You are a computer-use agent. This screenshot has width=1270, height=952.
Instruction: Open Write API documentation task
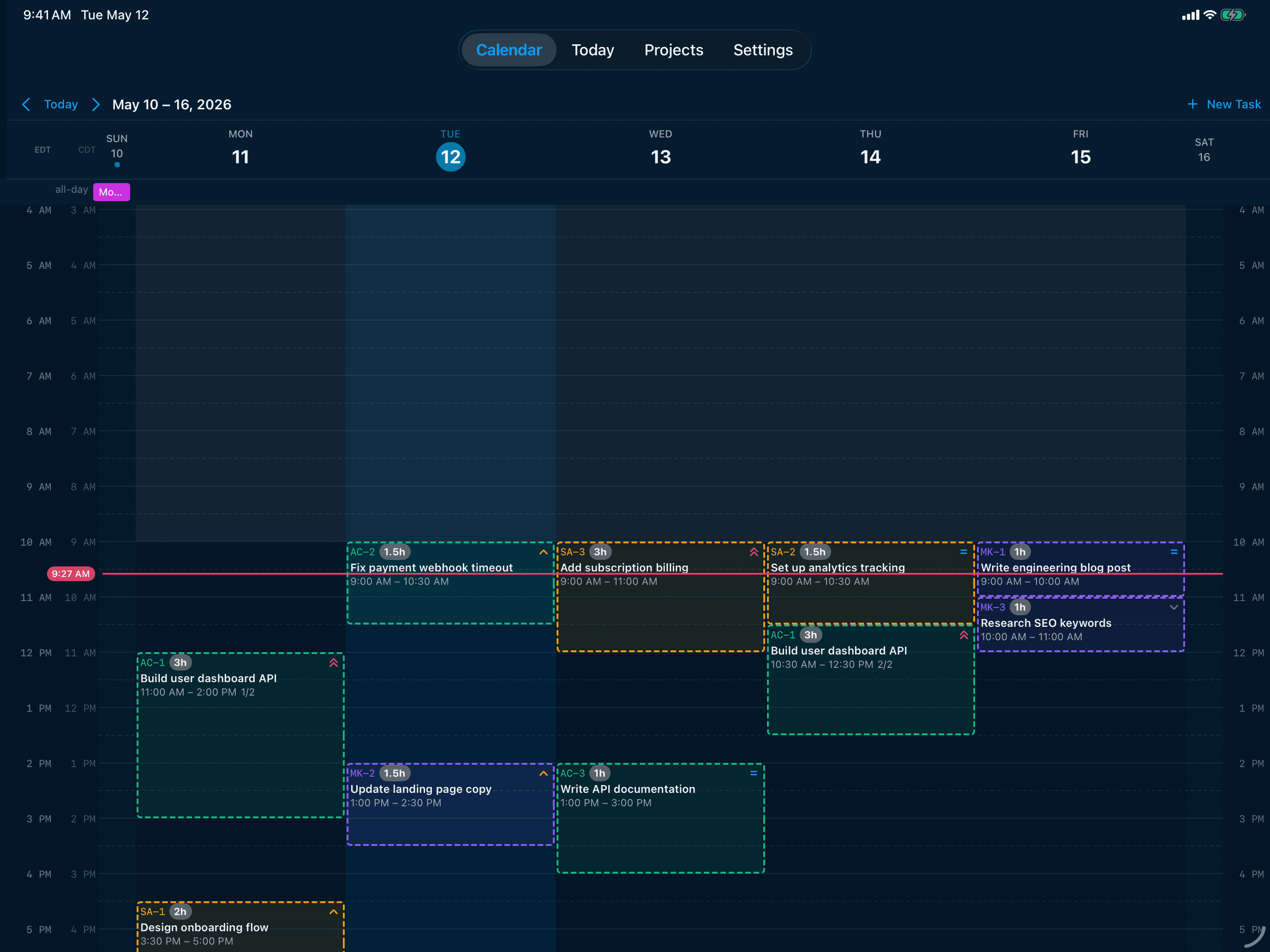[x=660, y=818]
